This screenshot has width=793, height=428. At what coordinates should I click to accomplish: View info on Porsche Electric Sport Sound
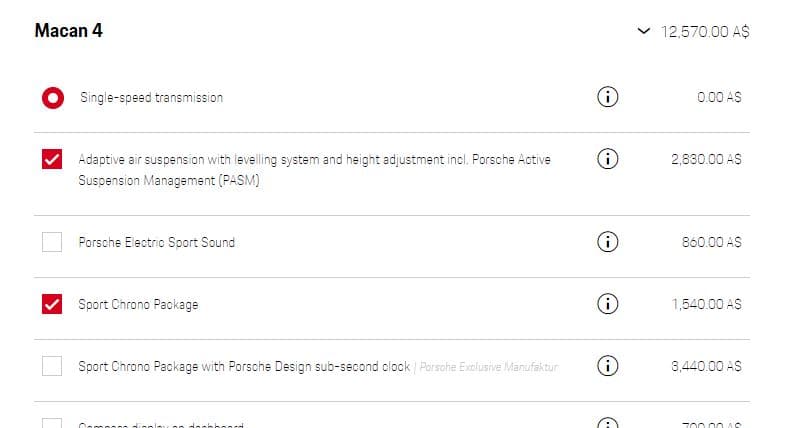[607, 242]
